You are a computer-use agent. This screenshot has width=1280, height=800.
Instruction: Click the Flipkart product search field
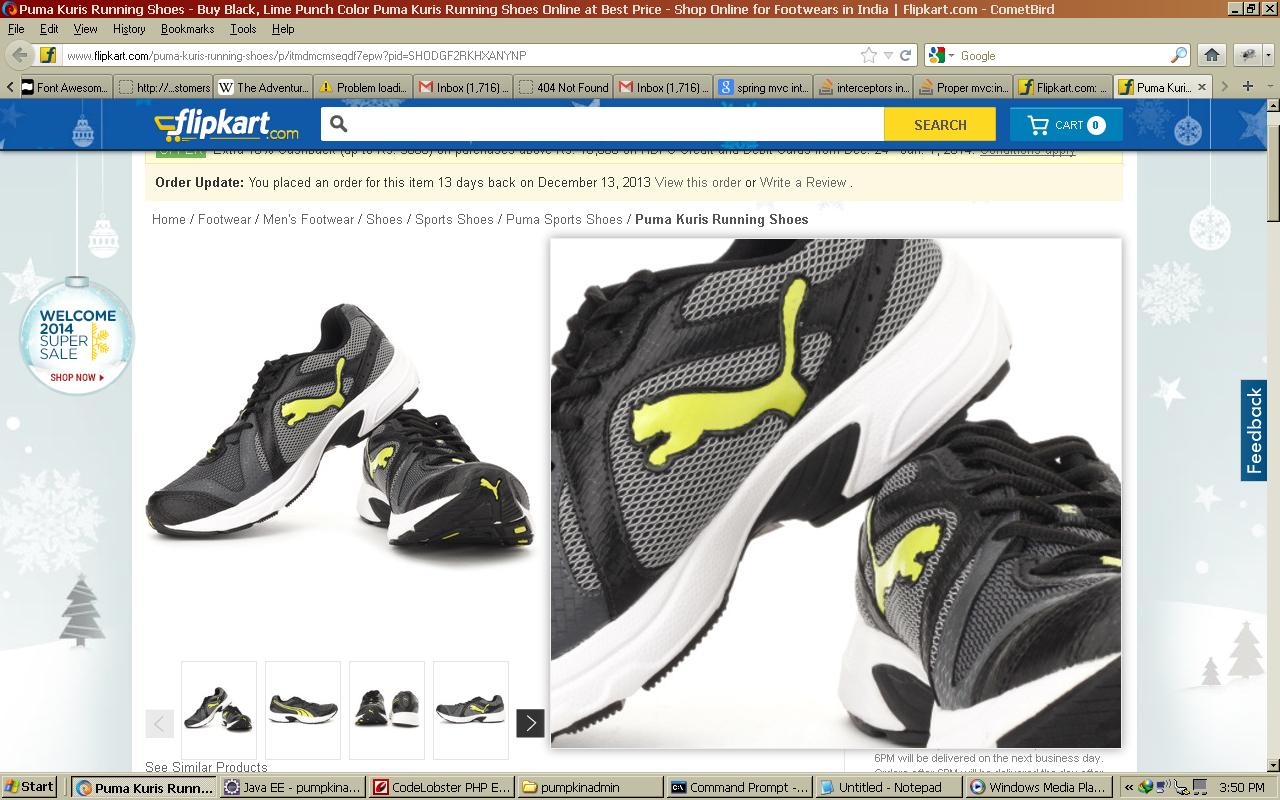pos(602,124)
